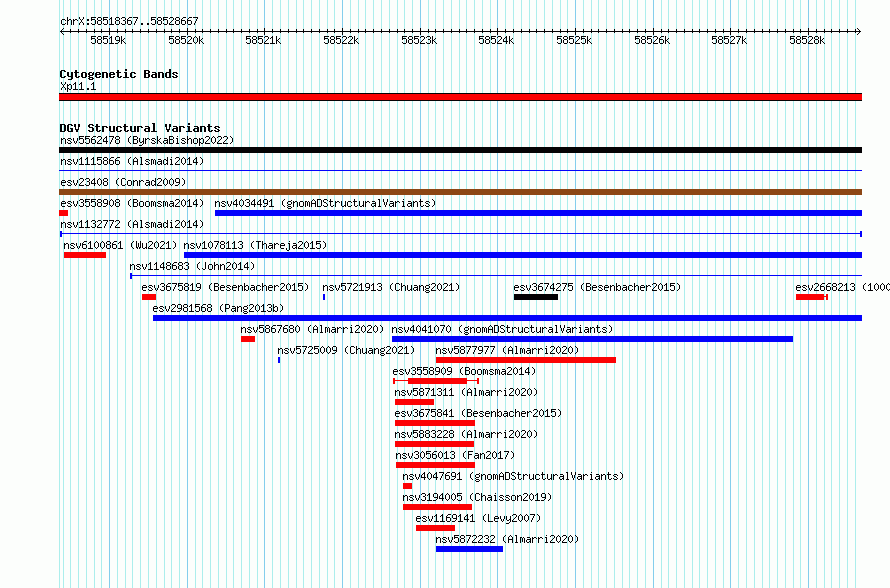Screen dimensions: 890x588
Task: Open nsv1115866 (Alsmadi2014) label
Action: pyautogui.click(x=132, y=161)
